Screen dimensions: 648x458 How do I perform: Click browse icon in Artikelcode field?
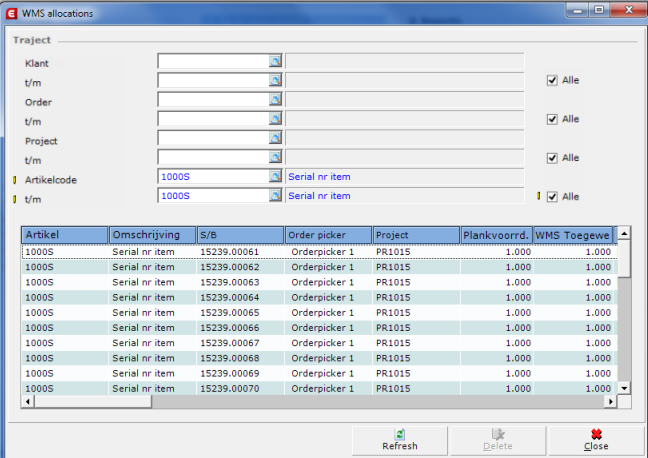click(x=275, y=177)
